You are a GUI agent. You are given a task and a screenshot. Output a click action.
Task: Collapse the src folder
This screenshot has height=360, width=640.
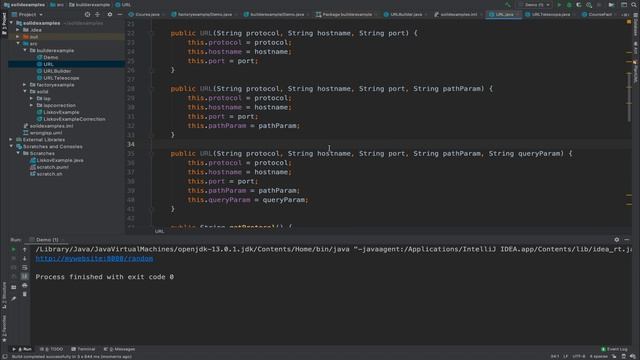(x=18, y=43)
